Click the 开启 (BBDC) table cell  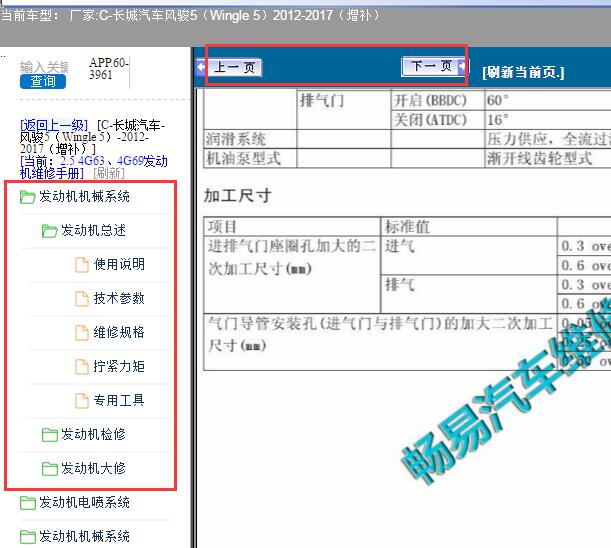[x=438, y=100]
